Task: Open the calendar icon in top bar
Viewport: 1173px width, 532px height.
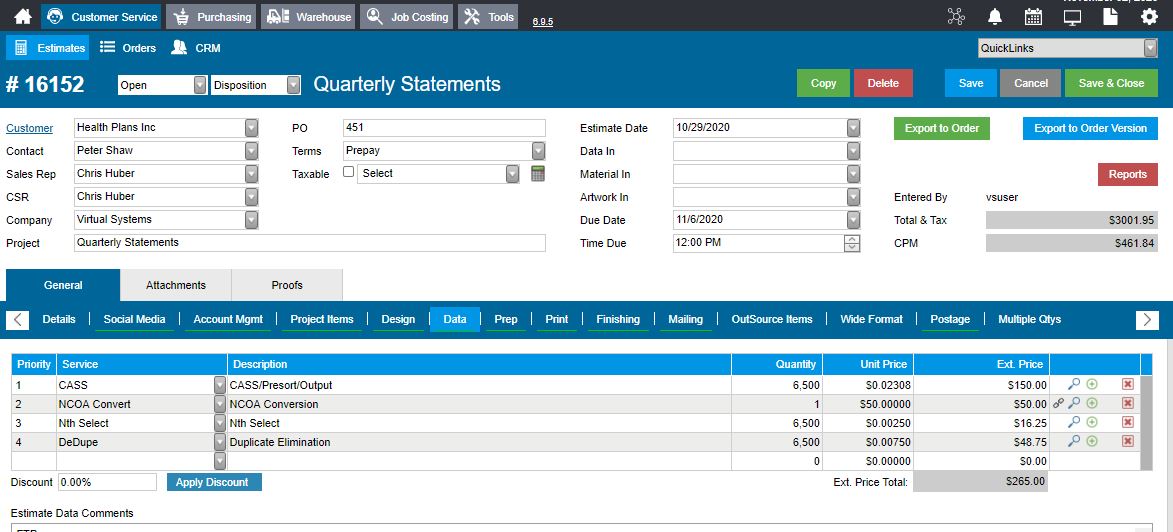Action: (1033, 16)
